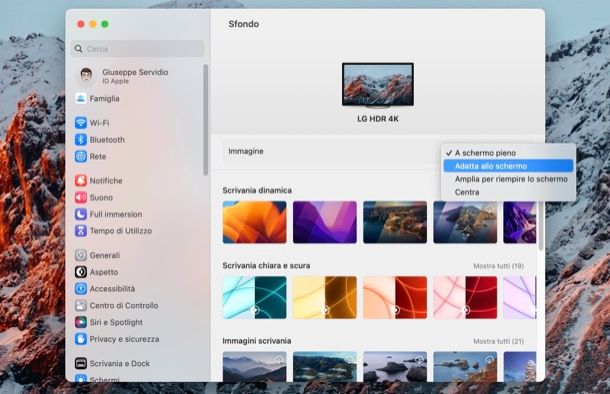
Task: Click the Suono speaker icon
Action: [x=81, y=198]
